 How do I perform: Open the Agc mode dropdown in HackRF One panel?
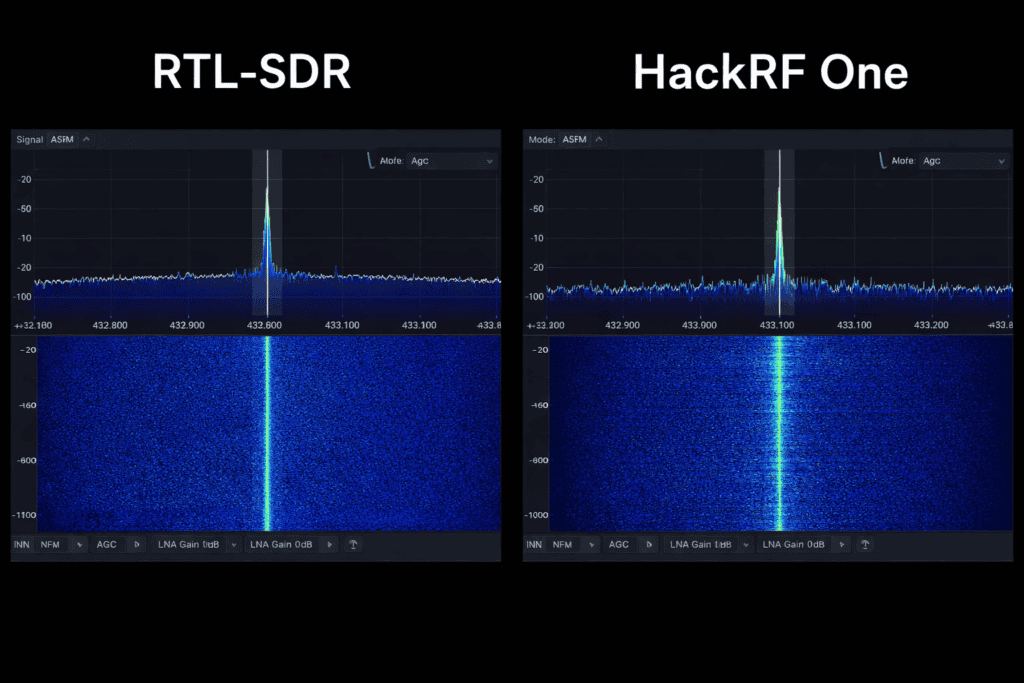pos(963,161)
